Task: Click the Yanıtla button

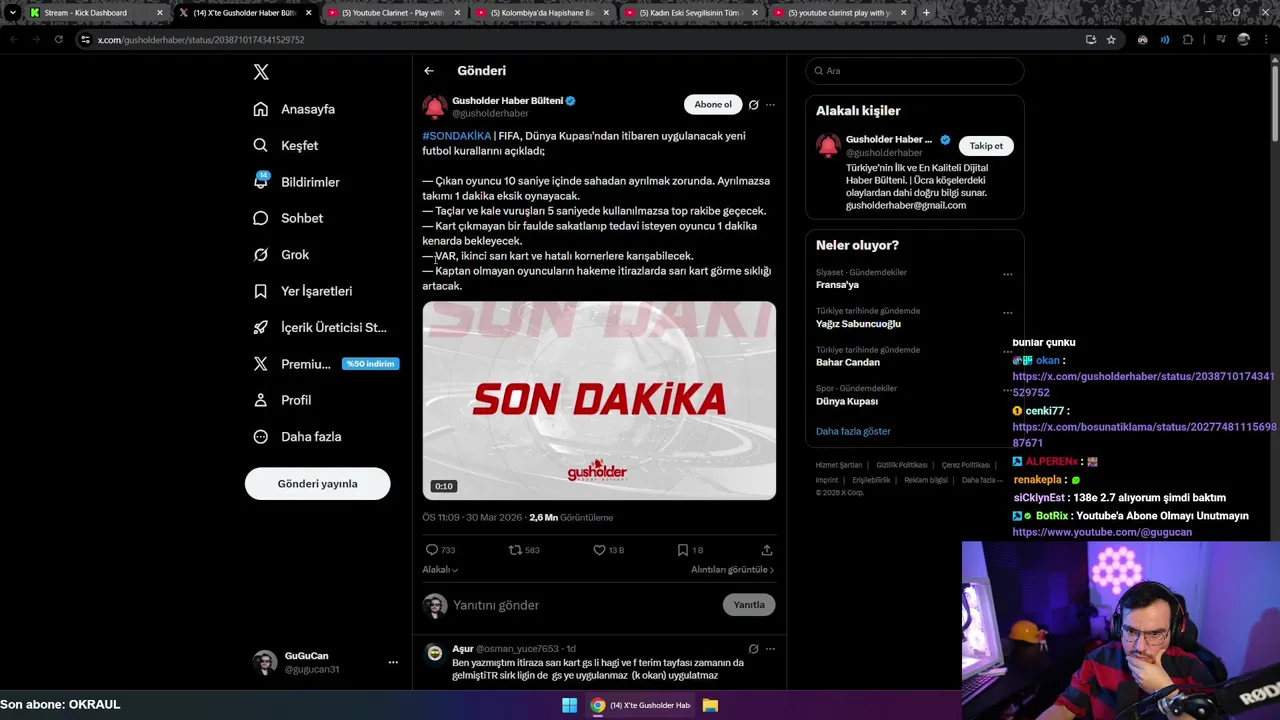Action: tap(749, 605)
